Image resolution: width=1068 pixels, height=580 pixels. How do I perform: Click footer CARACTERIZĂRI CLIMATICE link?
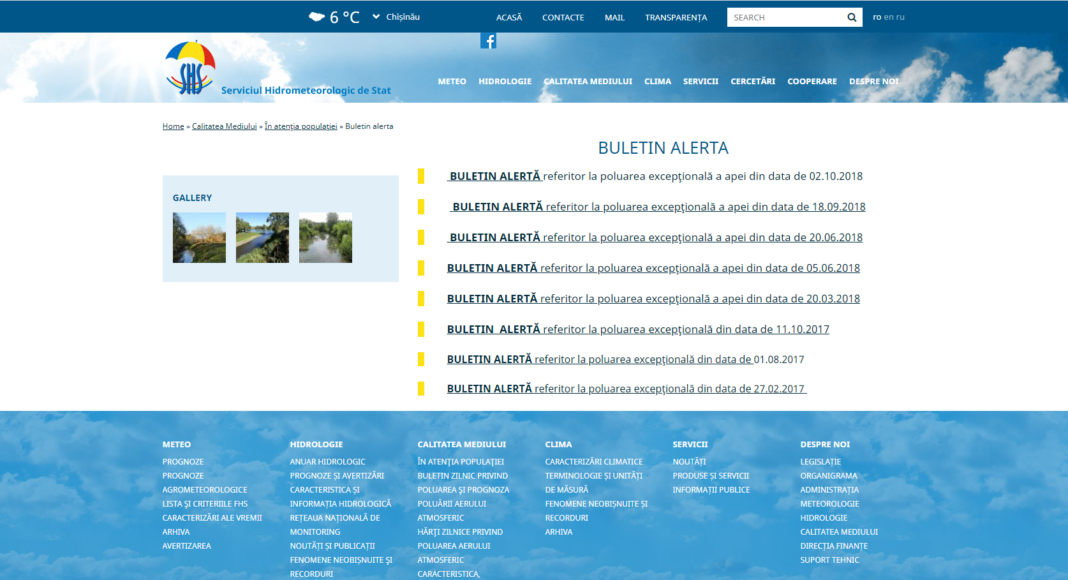[594, 462]
